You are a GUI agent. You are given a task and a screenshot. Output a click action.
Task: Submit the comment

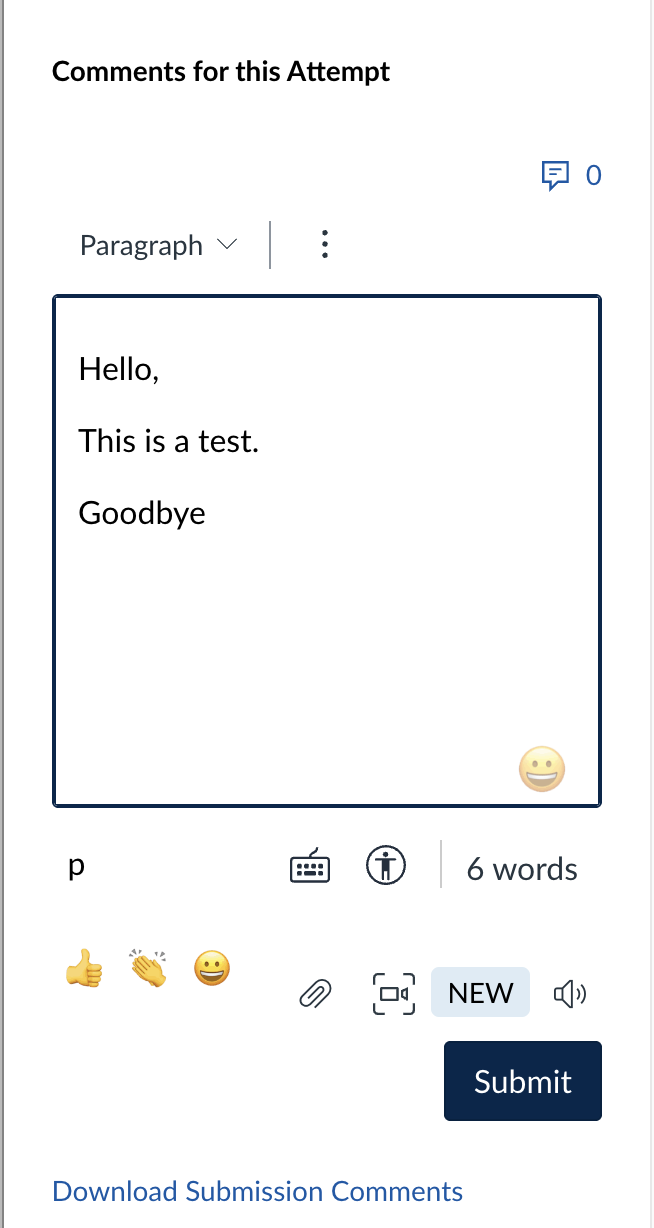click(x=522, y=1081)
